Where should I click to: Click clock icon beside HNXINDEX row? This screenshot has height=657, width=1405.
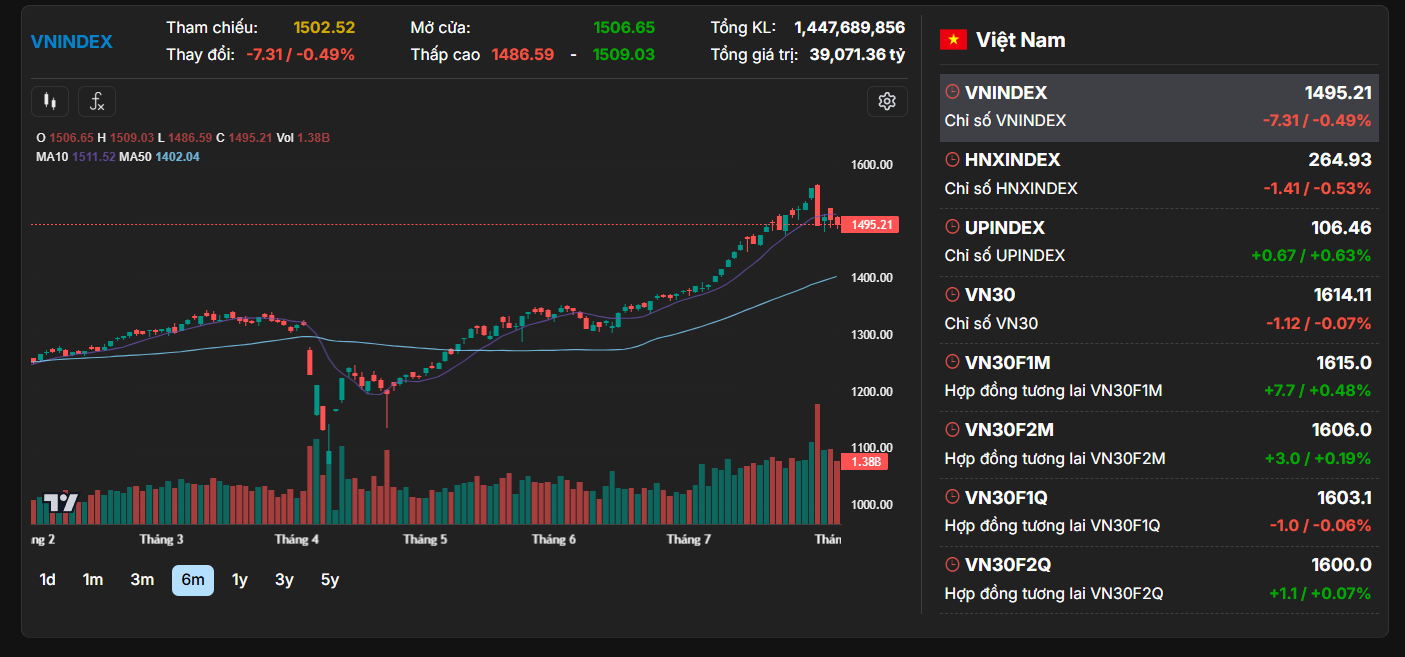[952, 160]
